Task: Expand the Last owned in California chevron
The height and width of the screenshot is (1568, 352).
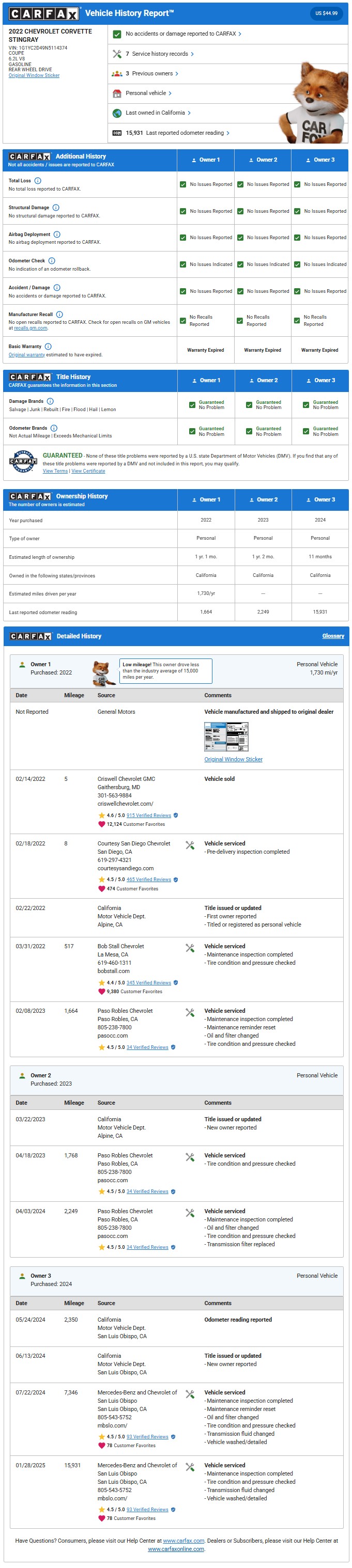Action: click(189, 113)
